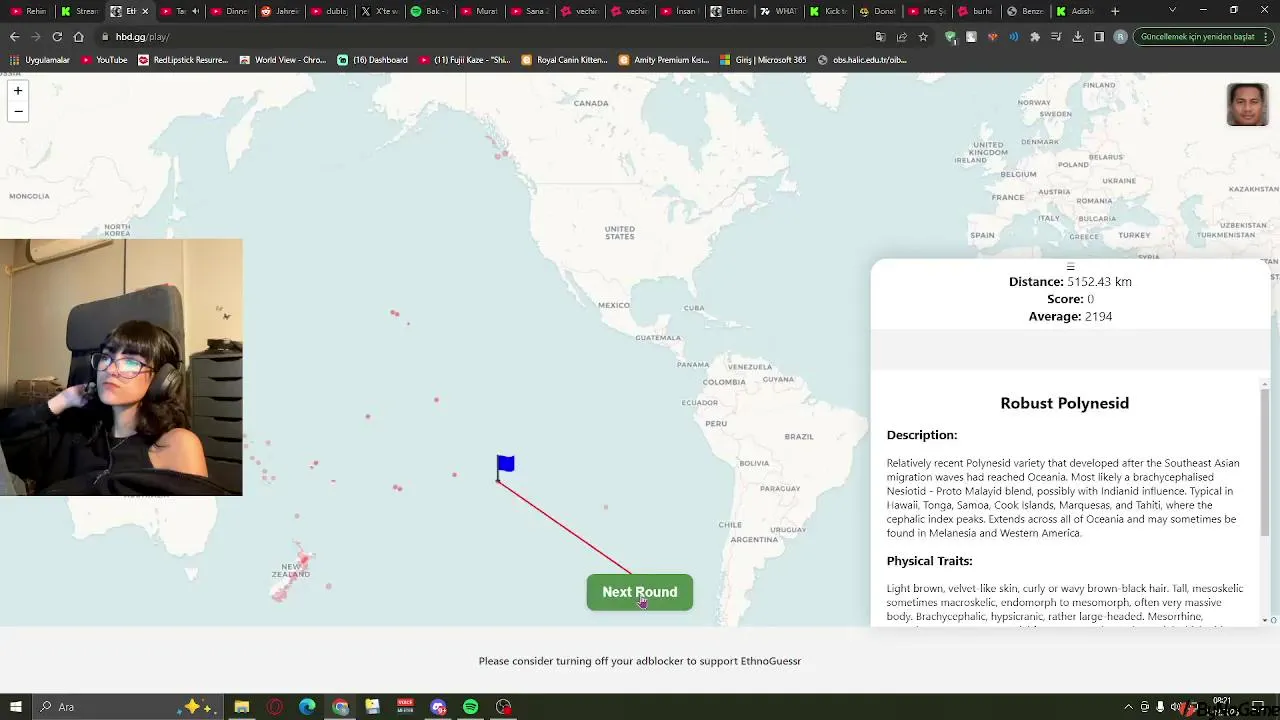Open the Fujii Kaze bookmark

(465, 60)
